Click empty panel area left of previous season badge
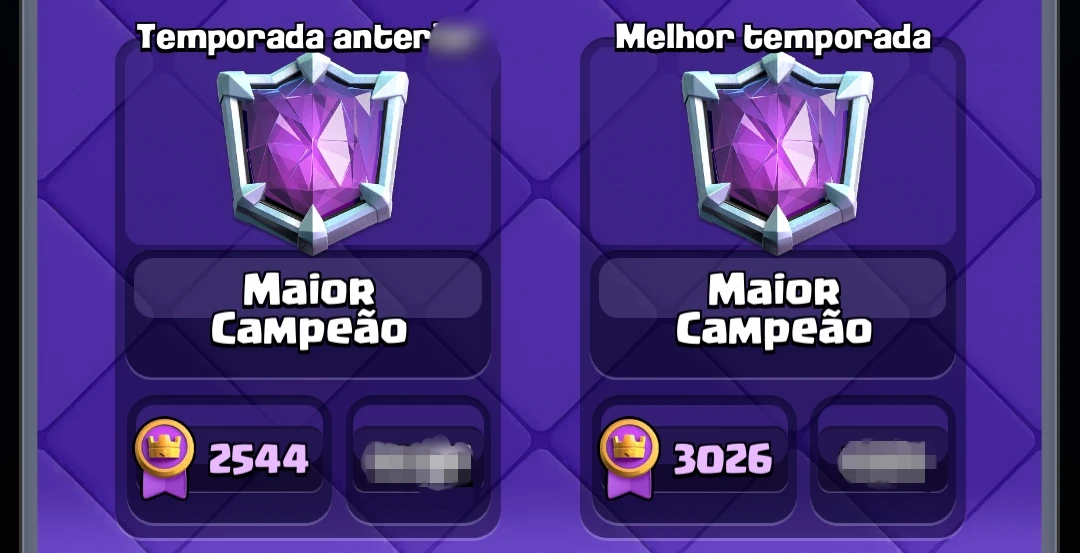The width and height of the screenshot is (1080, 553). pyautogui.click(x=171, y=152)
